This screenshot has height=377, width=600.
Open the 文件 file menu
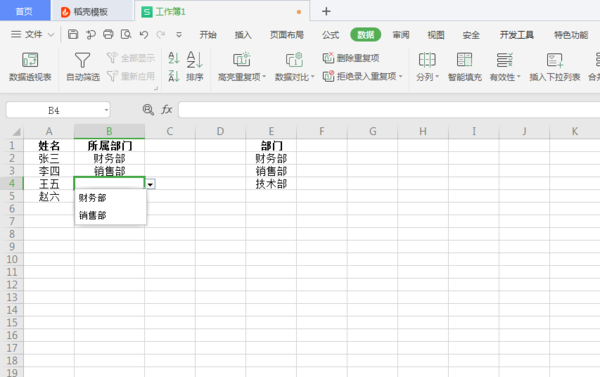[32, 35]
